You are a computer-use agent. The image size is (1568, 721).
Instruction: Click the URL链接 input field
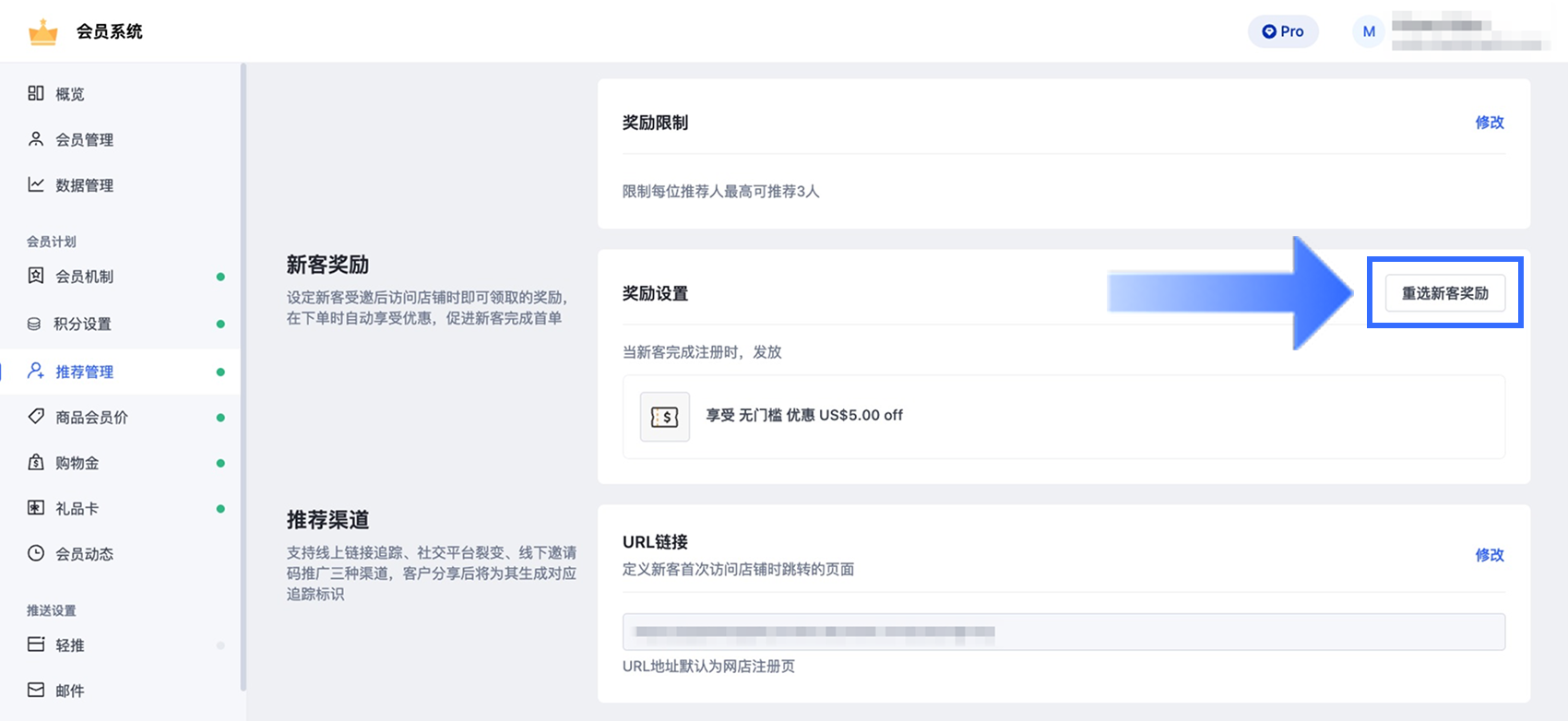1063,632
